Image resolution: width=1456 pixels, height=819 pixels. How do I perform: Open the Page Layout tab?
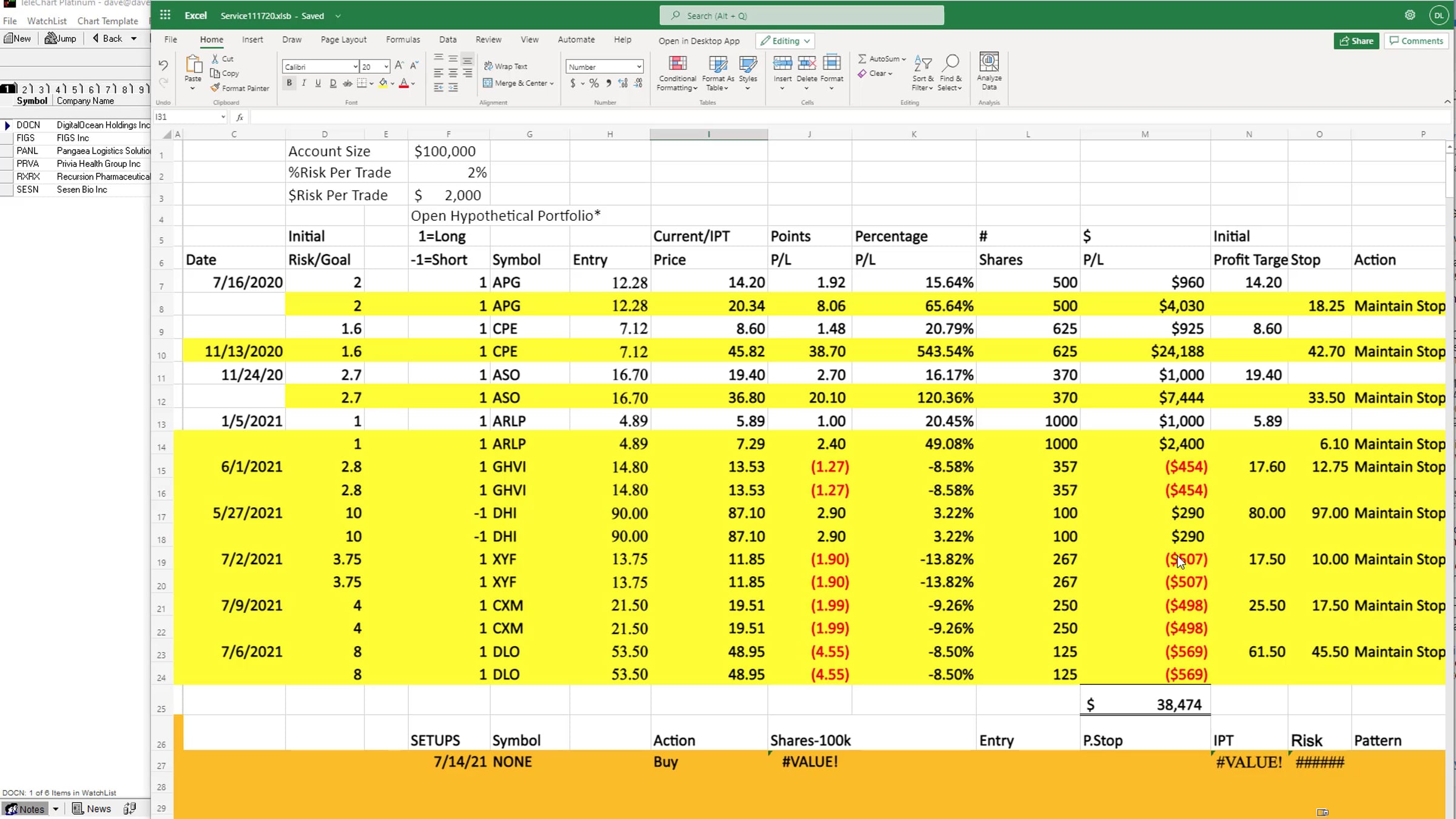pyautogui.click(x=343, y=39)
